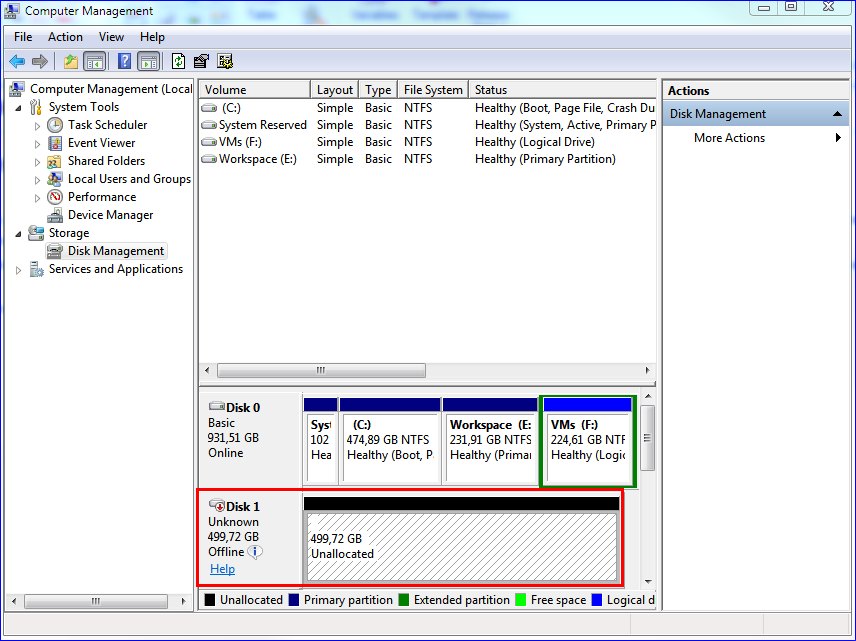This screenshot has height=641, width=856.
Task: Select the 499,72 GB Unallocated region
Action: (x=462, y=541)
